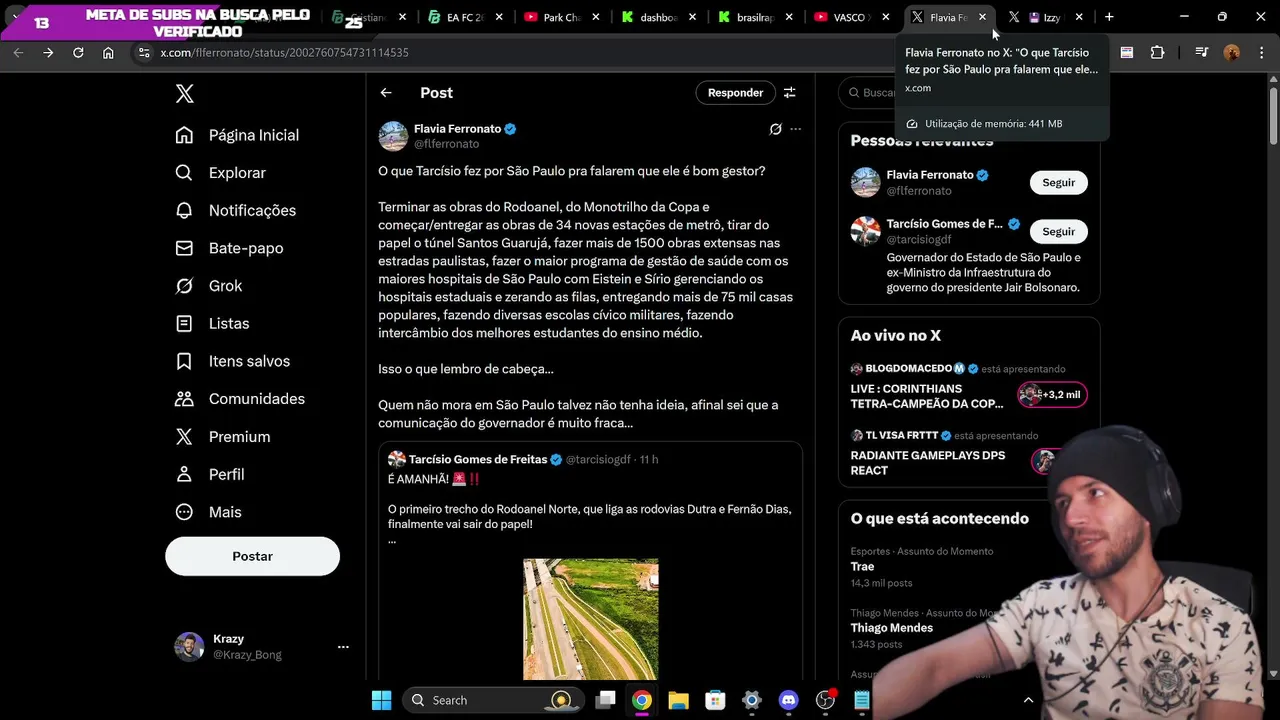The image size is (1280, 720).
Task: Click the browser Home icon
Action: coord(108,53)
